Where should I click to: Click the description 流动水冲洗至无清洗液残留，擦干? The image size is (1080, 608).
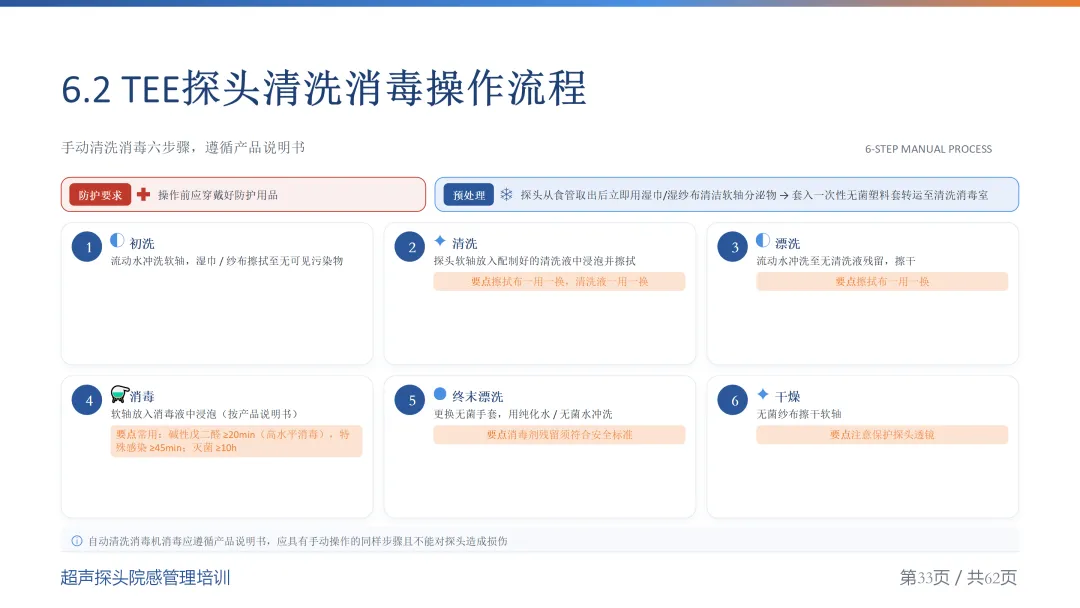click(836, 261)
